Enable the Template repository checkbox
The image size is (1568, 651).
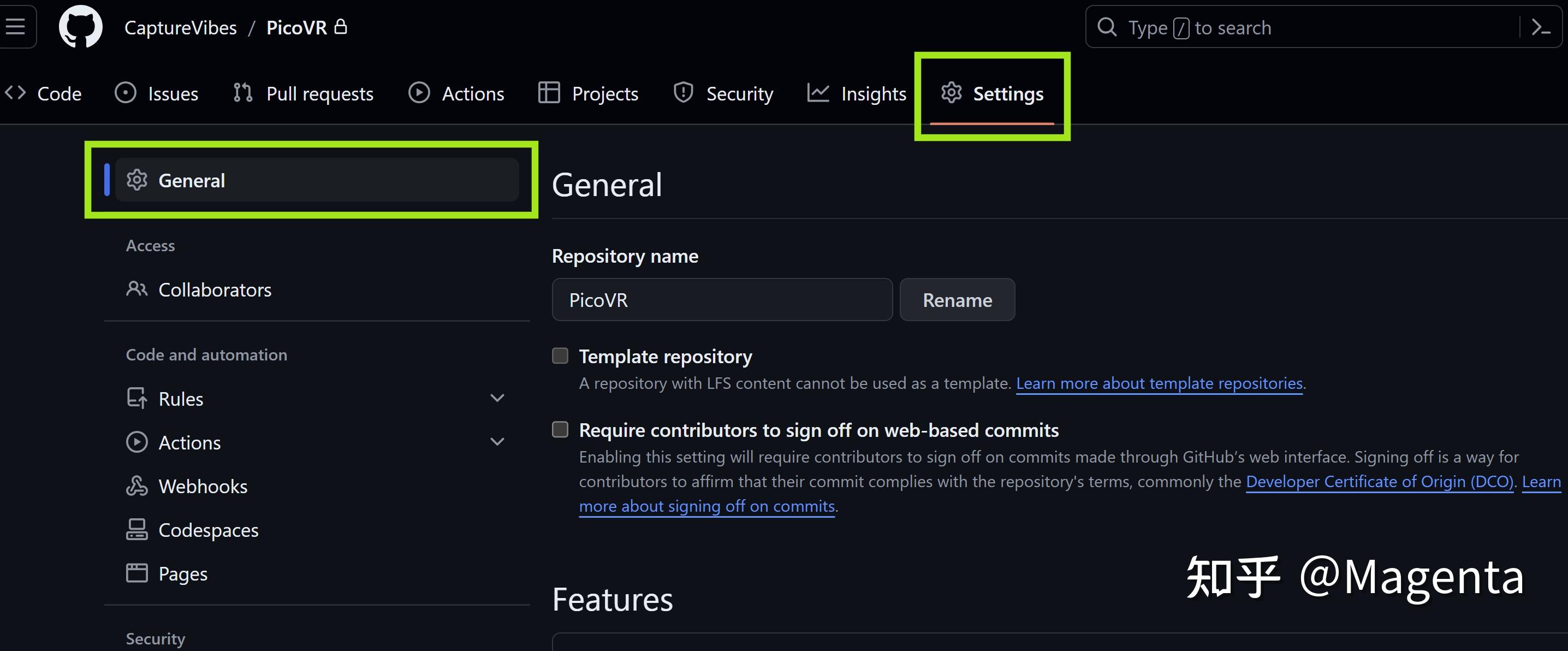click(x=560, y=356)
